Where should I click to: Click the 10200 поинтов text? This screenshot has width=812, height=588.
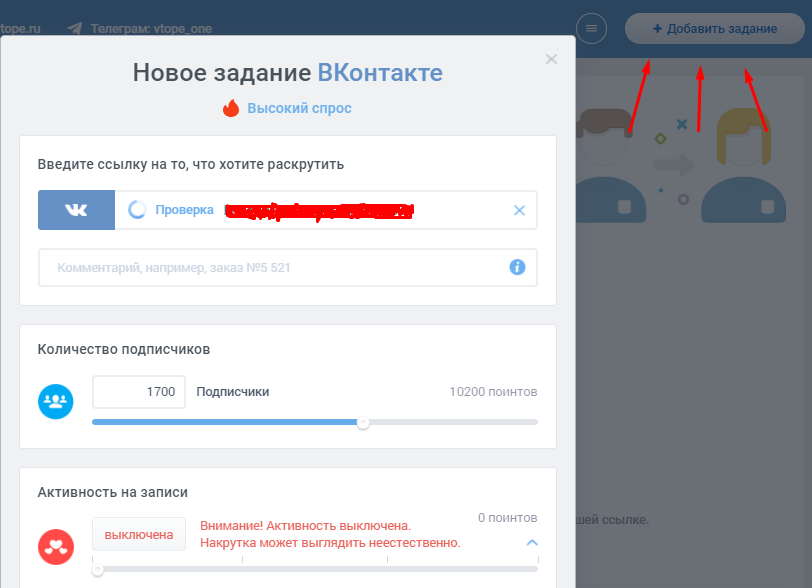pyautogui.click(x=493, y=392)
